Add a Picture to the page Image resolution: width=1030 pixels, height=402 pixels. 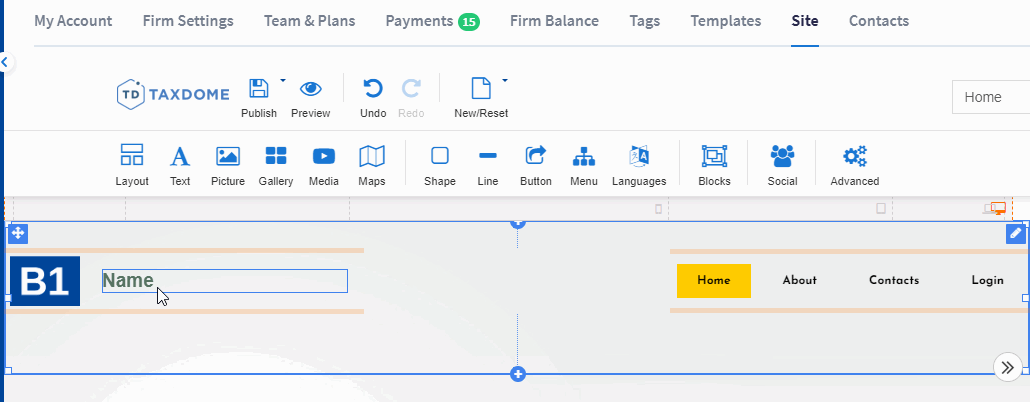coord(228,156)
